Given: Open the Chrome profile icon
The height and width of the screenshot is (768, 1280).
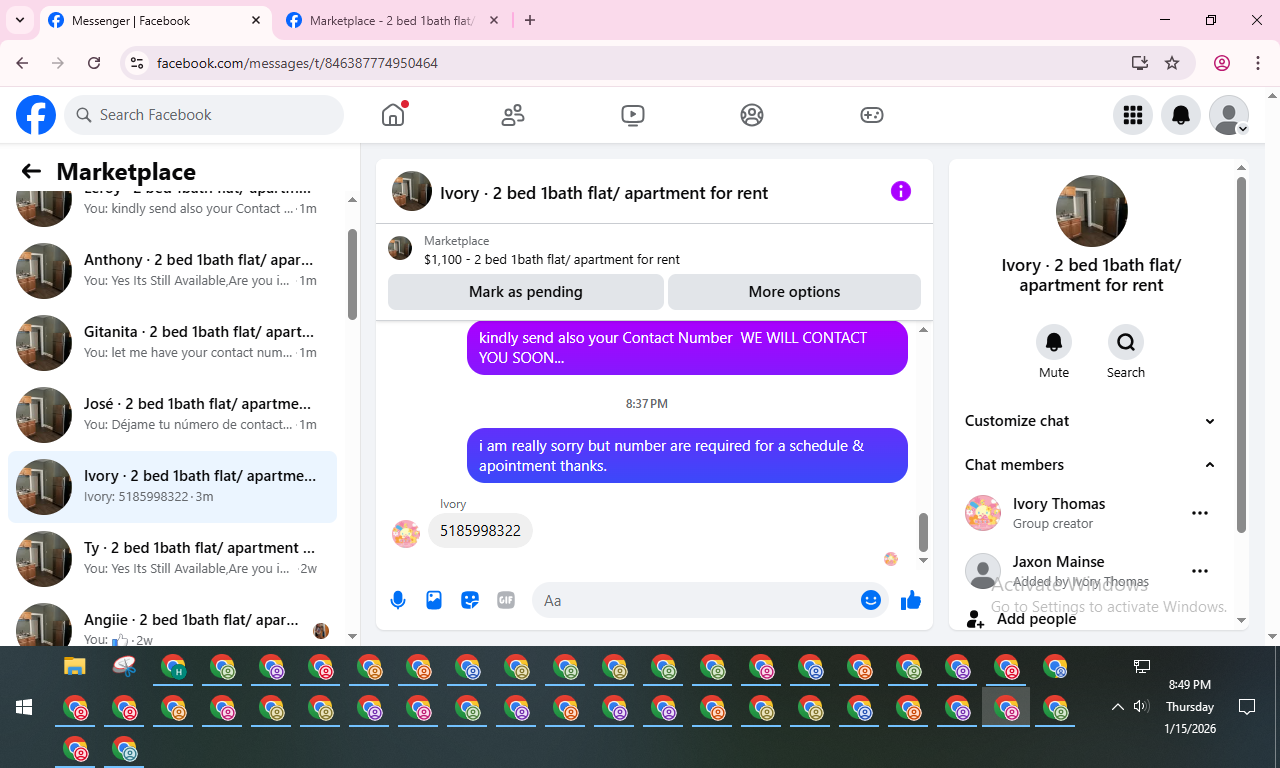Looking at the screenshot, I should point(1222,63).
